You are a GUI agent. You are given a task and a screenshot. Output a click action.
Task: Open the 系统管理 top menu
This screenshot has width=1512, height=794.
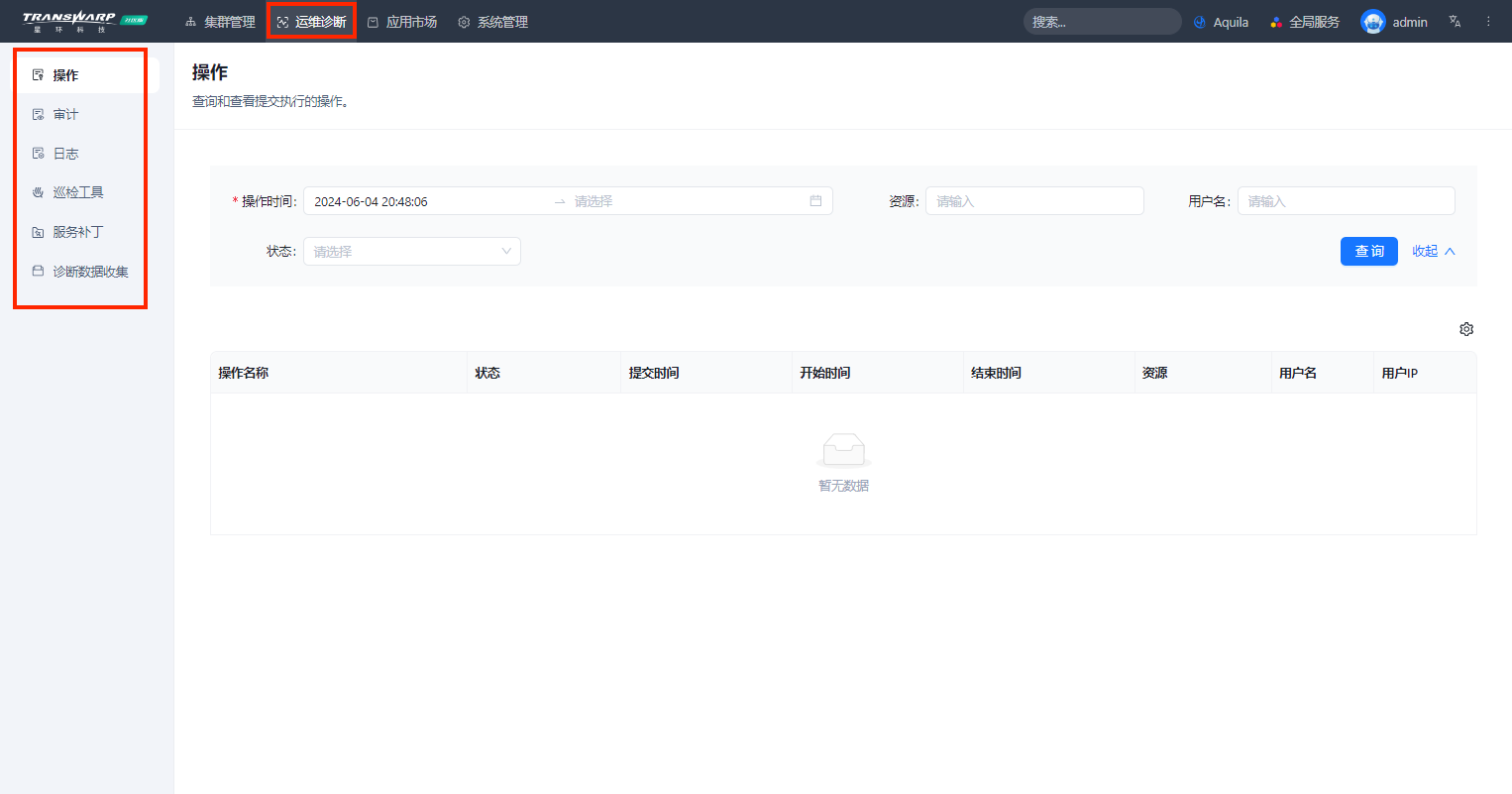pos(492,22)
